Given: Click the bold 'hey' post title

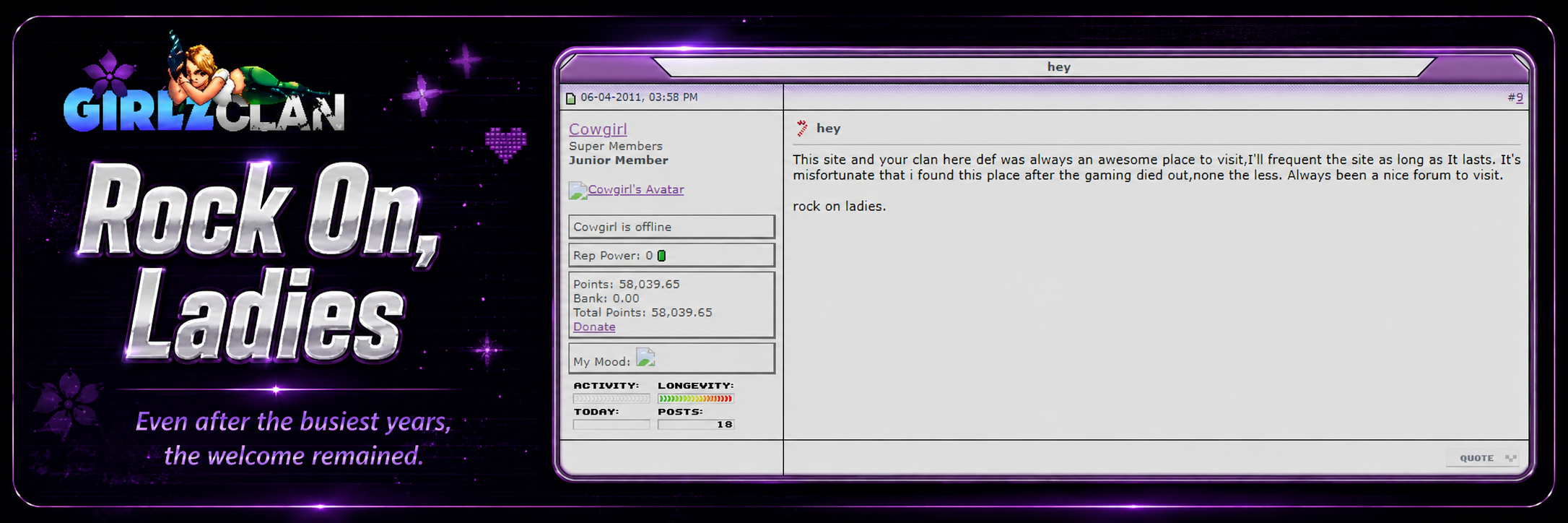Looking at the screenshot, I should (x=828, y=128).
